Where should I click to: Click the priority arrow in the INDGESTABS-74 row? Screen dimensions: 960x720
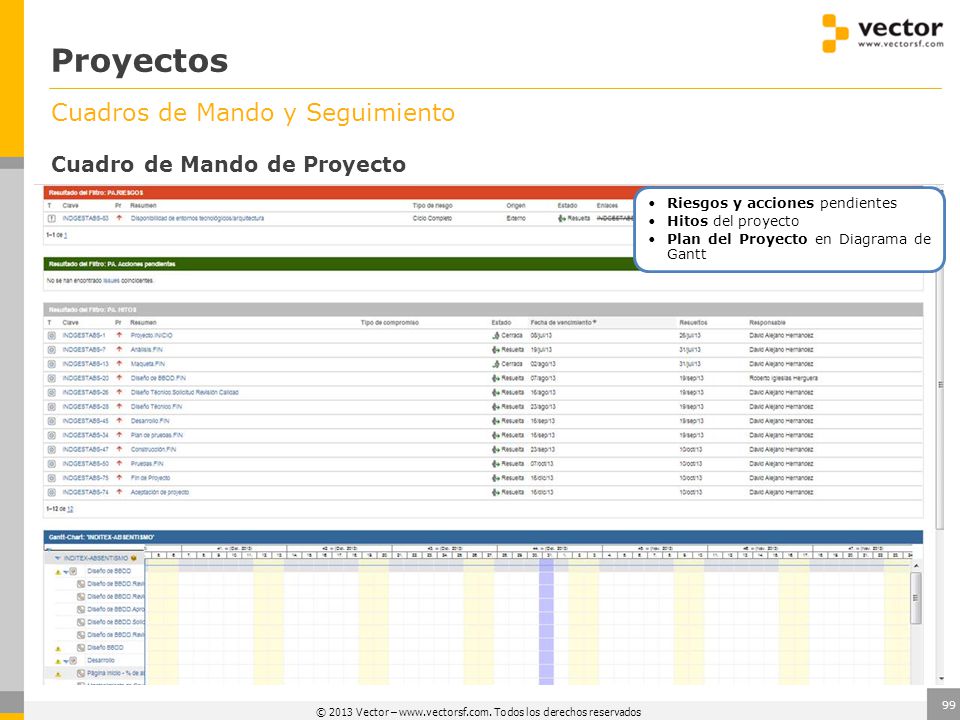(x=119, y=492)
